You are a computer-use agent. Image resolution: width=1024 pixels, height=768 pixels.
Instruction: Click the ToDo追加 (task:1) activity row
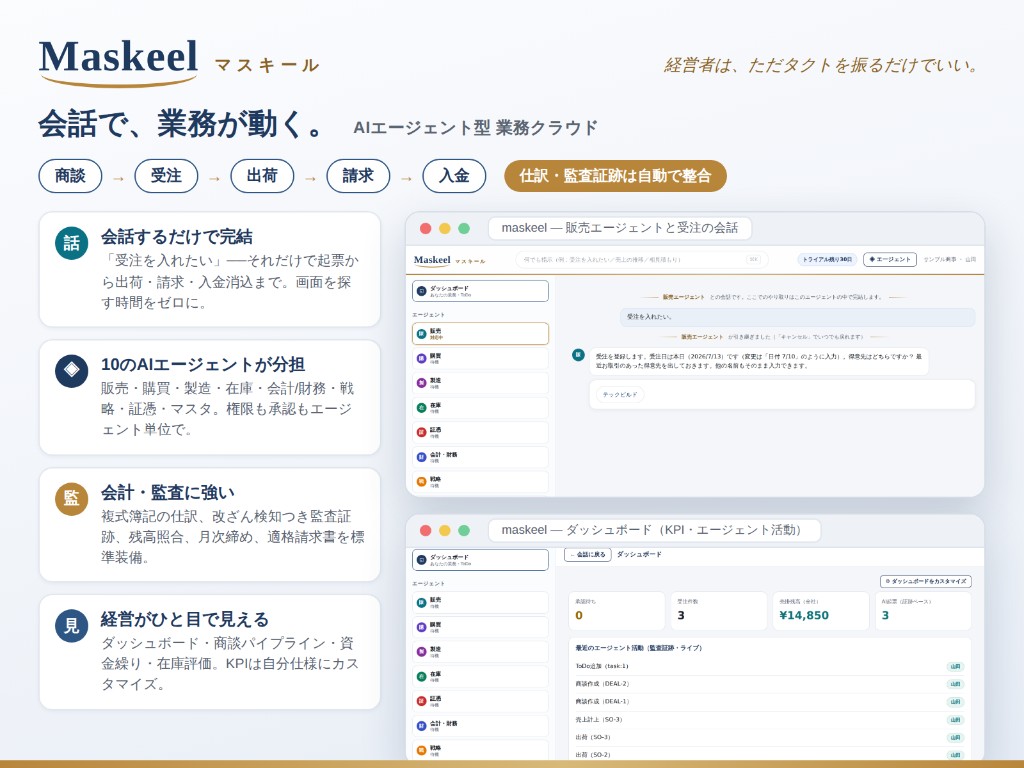coord(769,666)
